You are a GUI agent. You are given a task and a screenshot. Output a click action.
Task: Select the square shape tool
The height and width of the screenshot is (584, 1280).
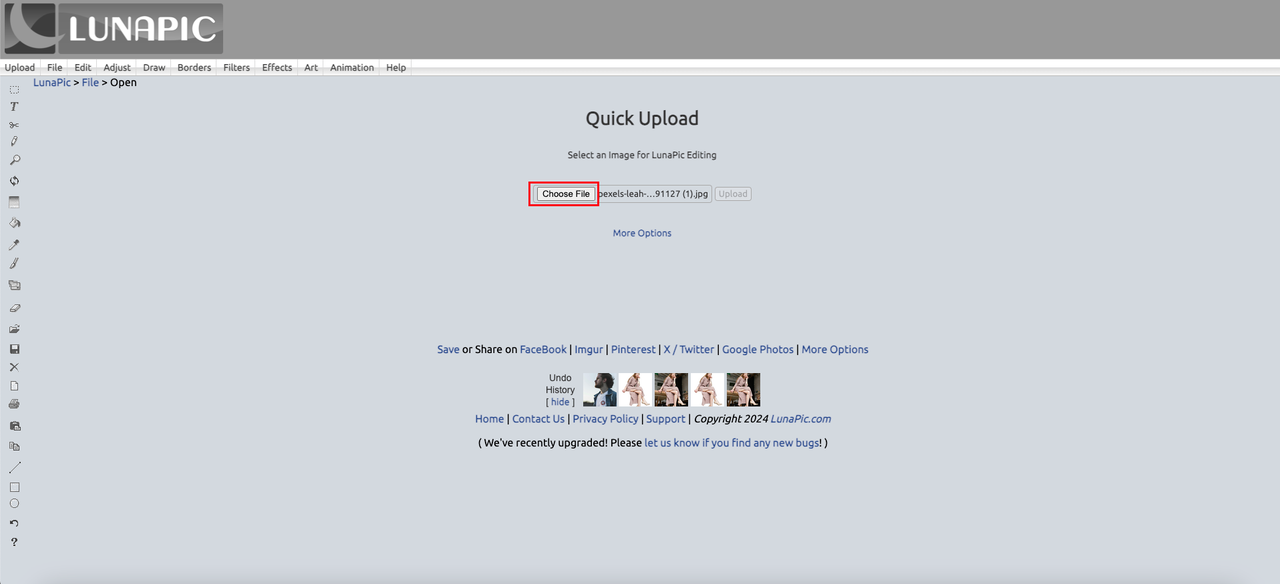pos(14,487)
